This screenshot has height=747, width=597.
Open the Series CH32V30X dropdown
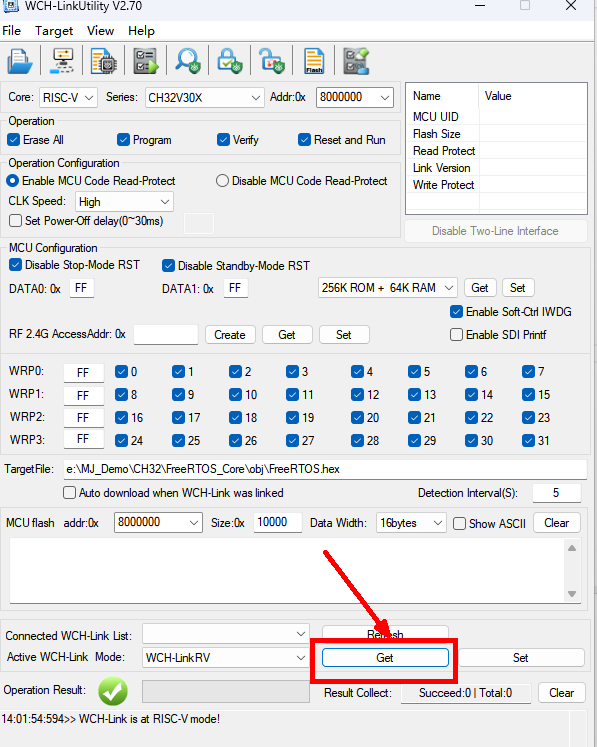click(x=204, y=98)
